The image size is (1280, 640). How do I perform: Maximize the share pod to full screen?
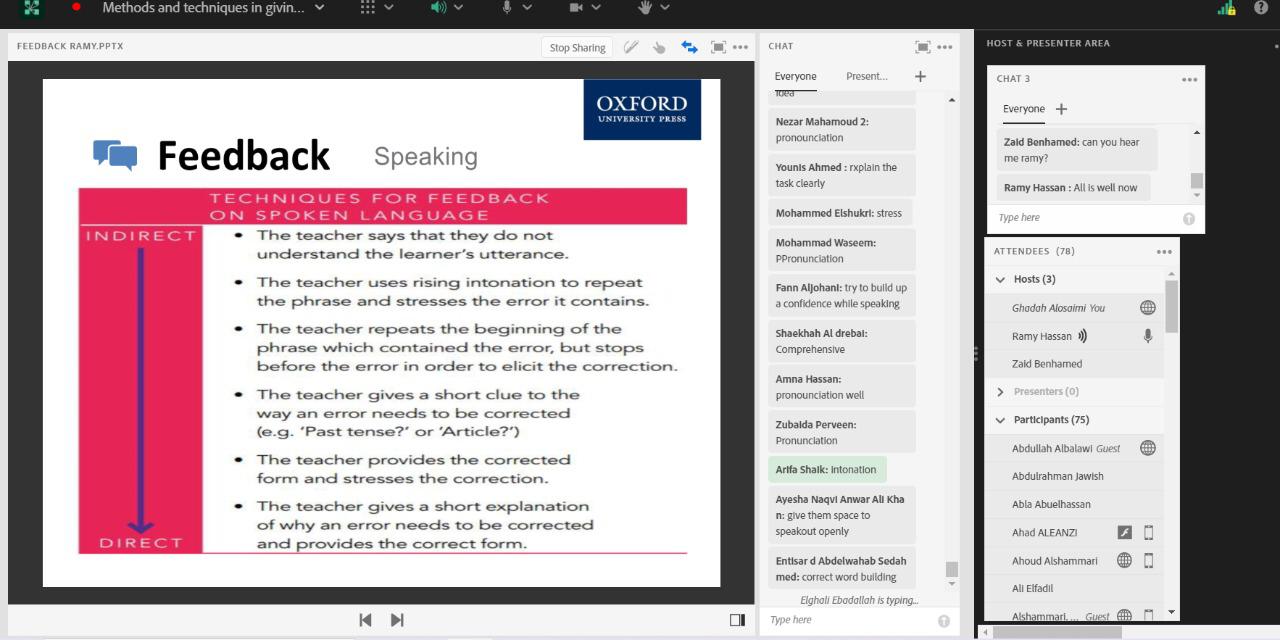click(x=718, y=47)
